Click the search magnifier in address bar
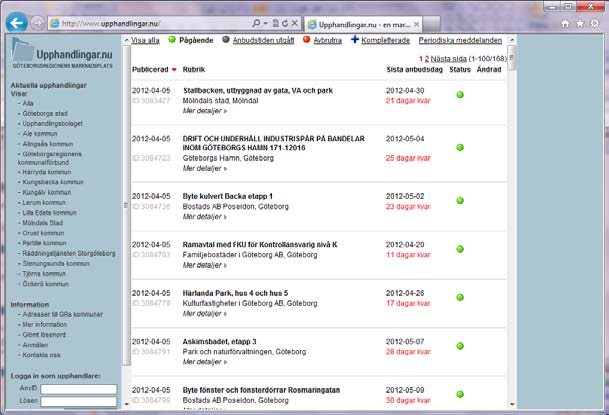609x415 pixels. click(x=256, y=23)
